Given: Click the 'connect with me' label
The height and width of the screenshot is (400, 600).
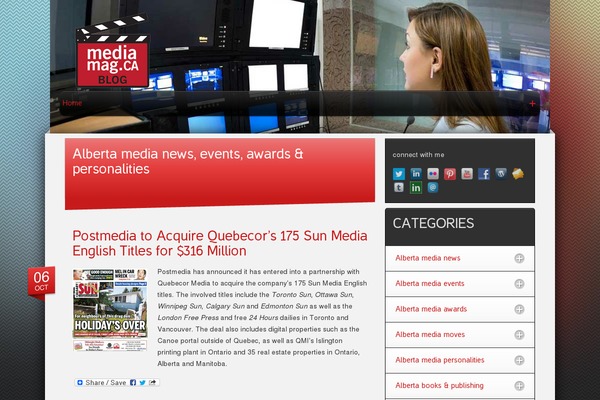Looking at the screenshot, I should [x=418, y=155].
